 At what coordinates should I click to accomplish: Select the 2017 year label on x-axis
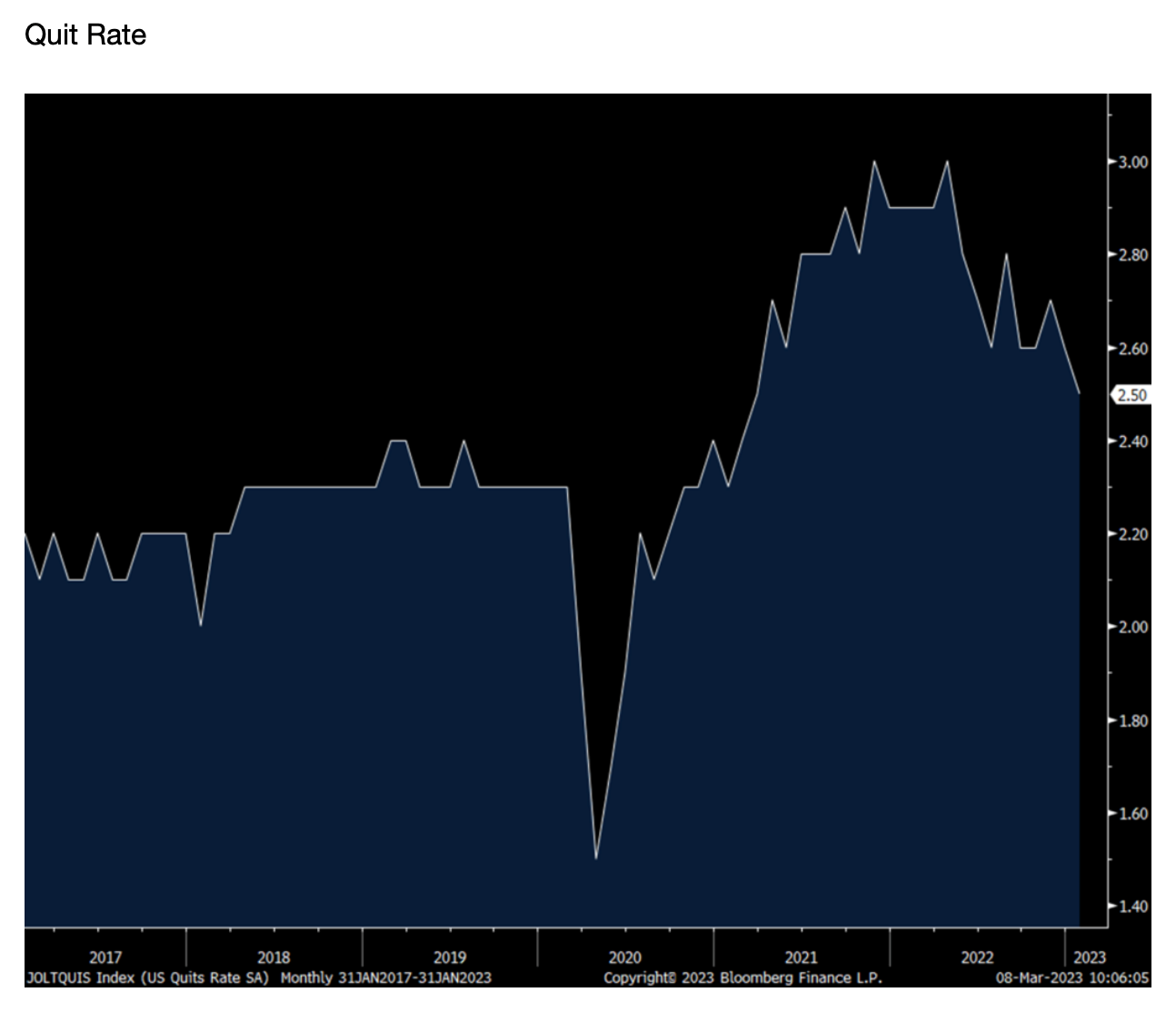coord(105,957)
